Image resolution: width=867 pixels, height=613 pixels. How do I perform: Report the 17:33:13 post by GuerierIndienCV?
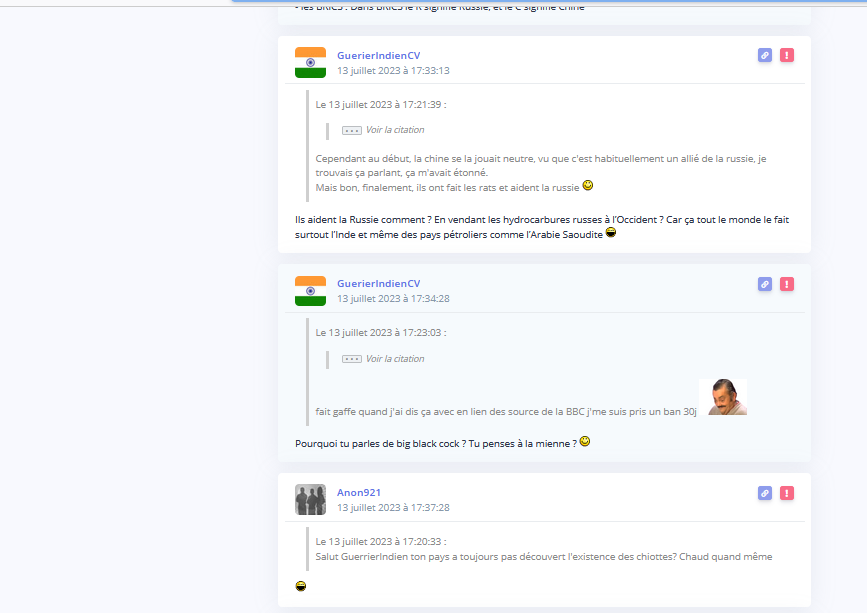coord(787,55)
